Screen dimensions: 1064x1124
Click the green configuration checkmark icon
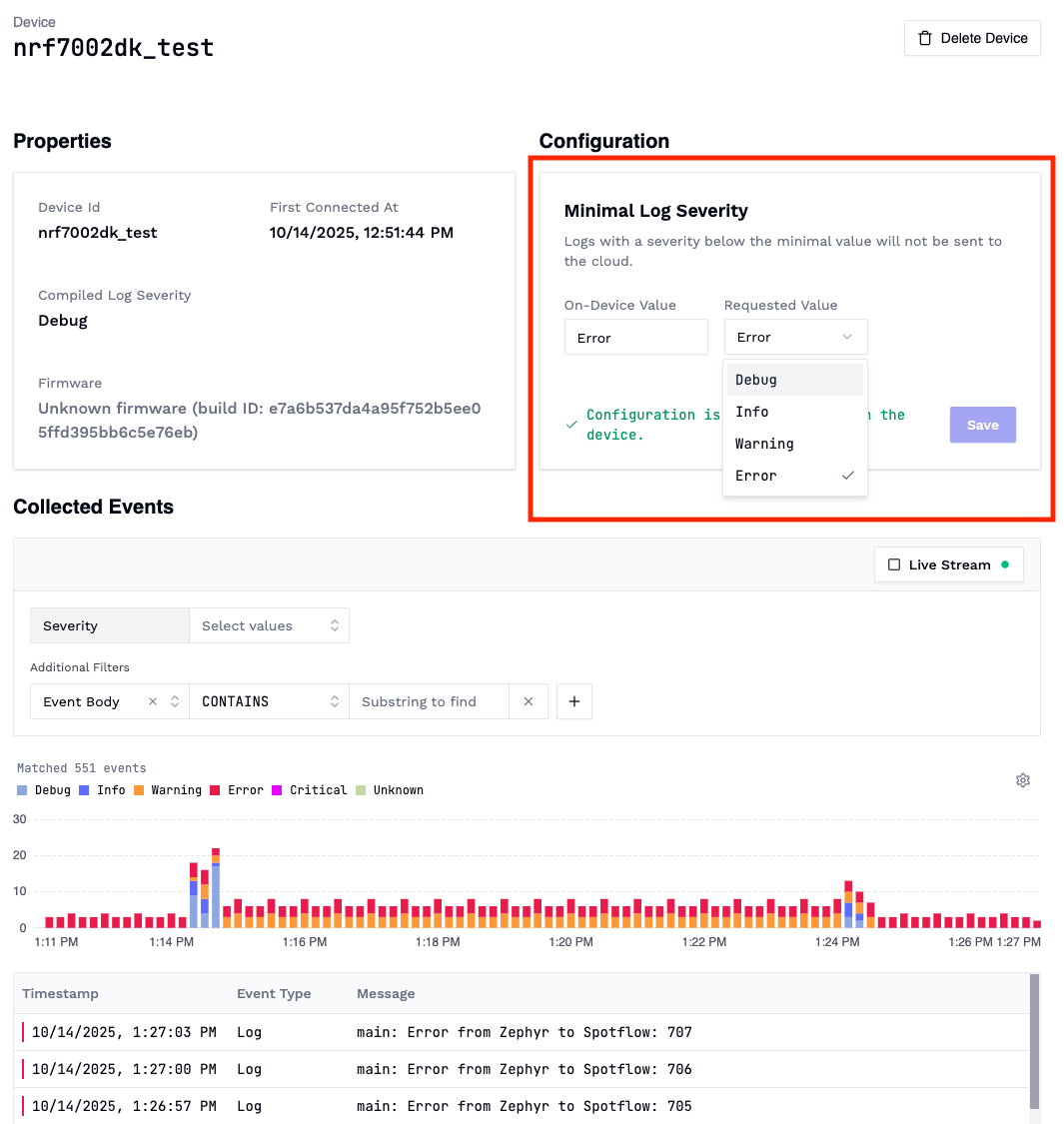[571, 425]
